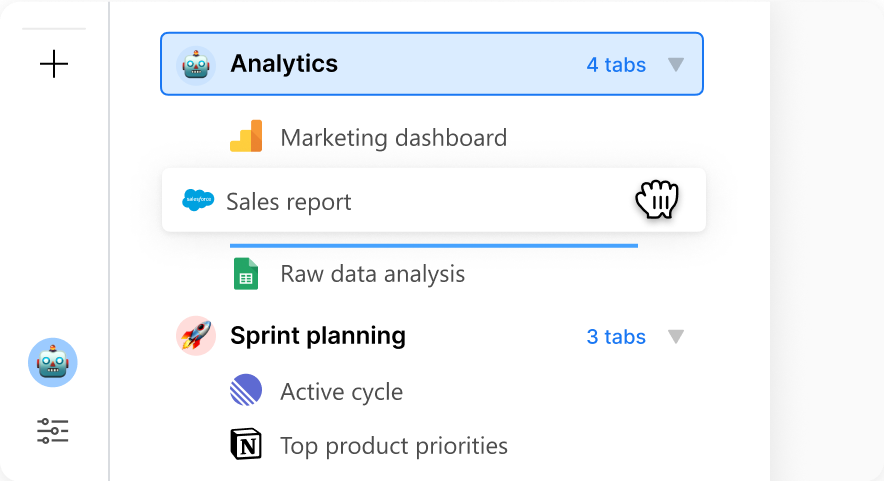Click the Google Analytics icon for Marketing dashboard
The height and width of the screenshot is (481, 884).
click(x=246, y=136)
